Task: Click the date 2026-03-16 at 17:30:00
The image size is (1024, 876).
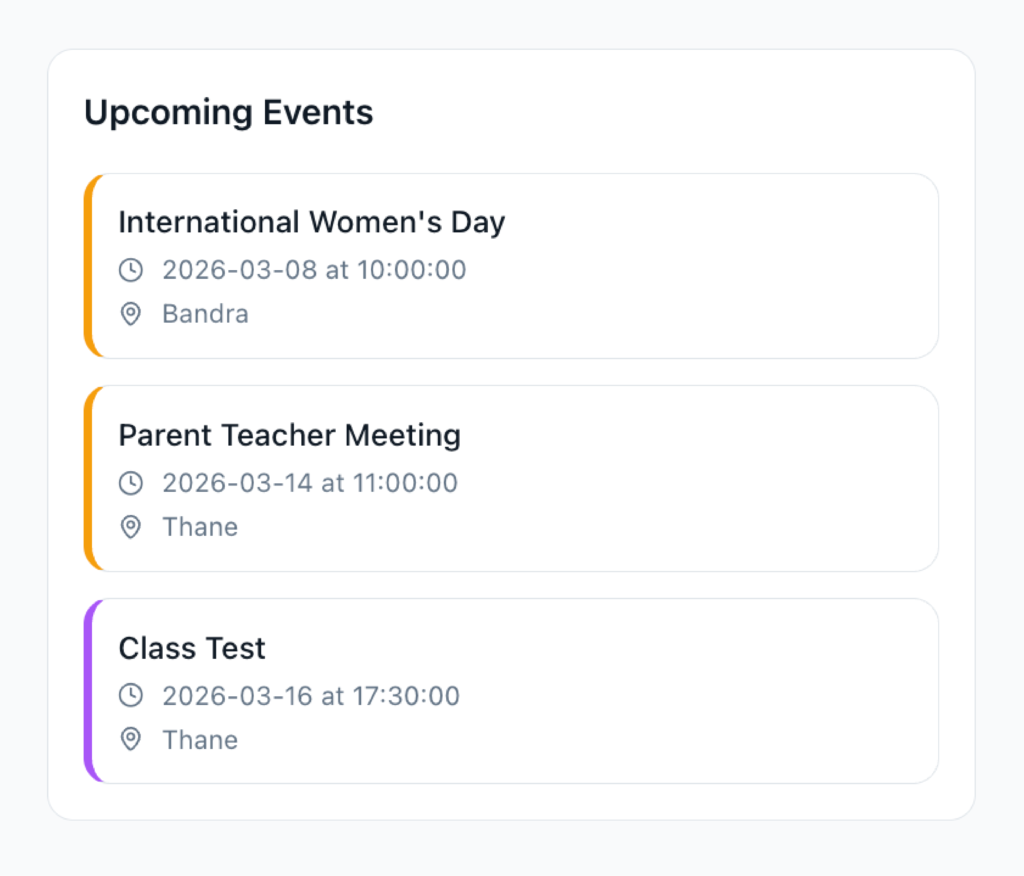Action: click(311, 696)
